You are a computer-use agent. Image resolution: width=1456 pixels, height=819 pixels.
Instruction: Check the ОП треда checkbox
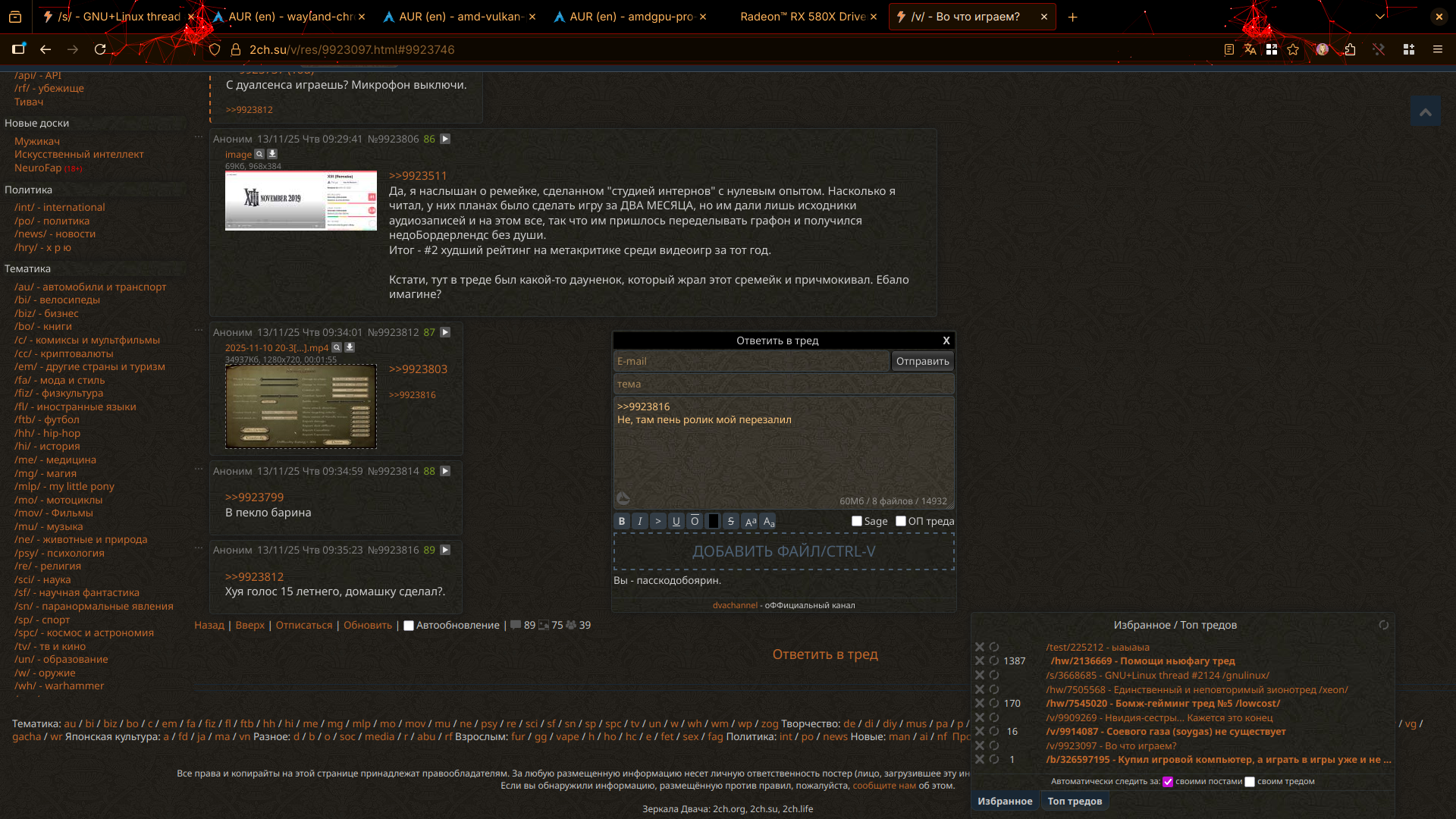[x=901, y=521]
